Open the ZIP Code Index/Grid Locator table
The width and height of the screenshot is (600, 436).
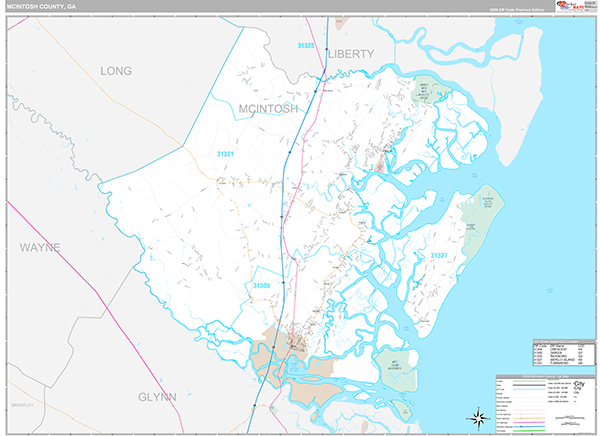(x=564, y=353)
